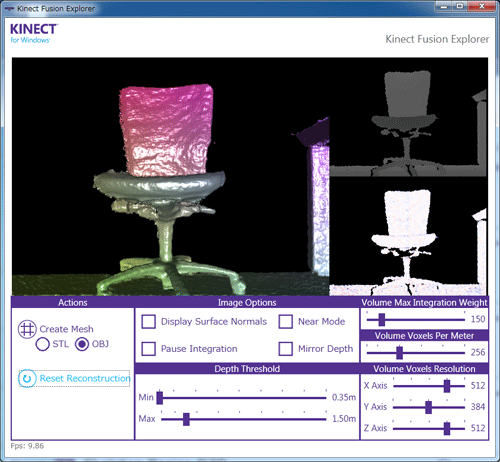Click the Volume Voxels Per Meter slider handle
This screenshot has height=462, width=500.
coord(399,353)
